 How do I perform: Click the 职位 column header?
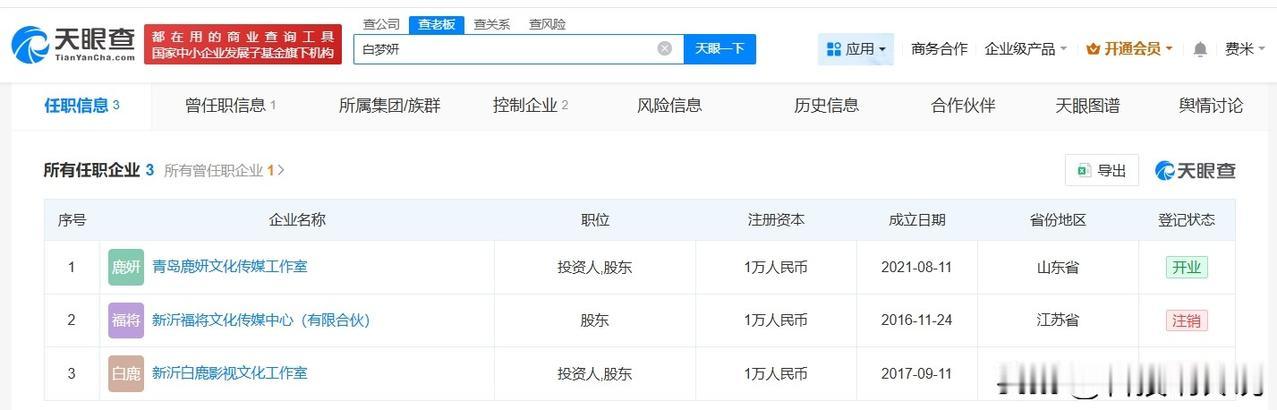point(595,220)
